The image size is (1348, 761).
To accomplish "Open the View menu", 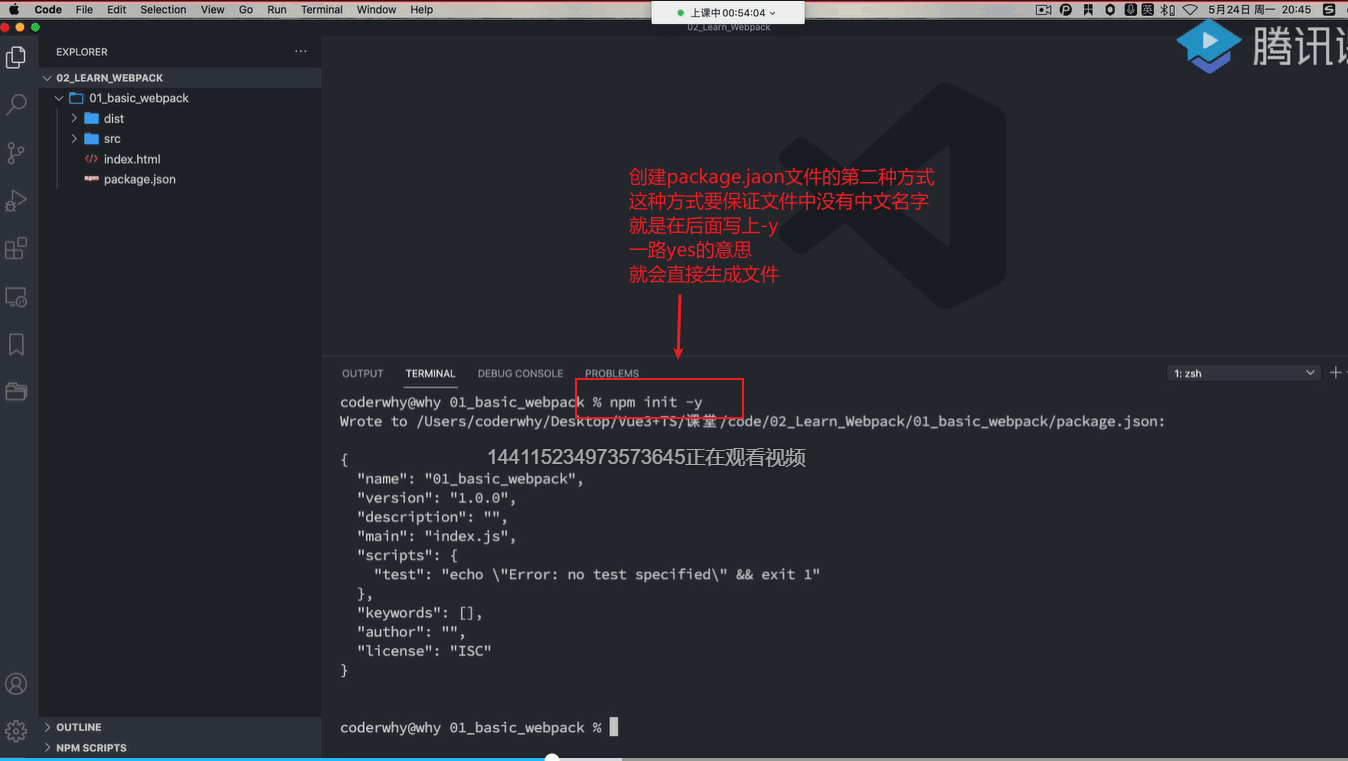I will point(213,9).
